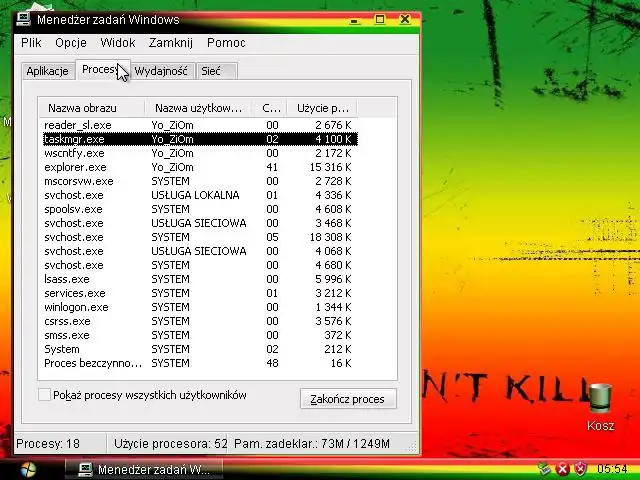This screenshot has height=480, width=640.
Task: Select the System process row
Action: (200, 349)
